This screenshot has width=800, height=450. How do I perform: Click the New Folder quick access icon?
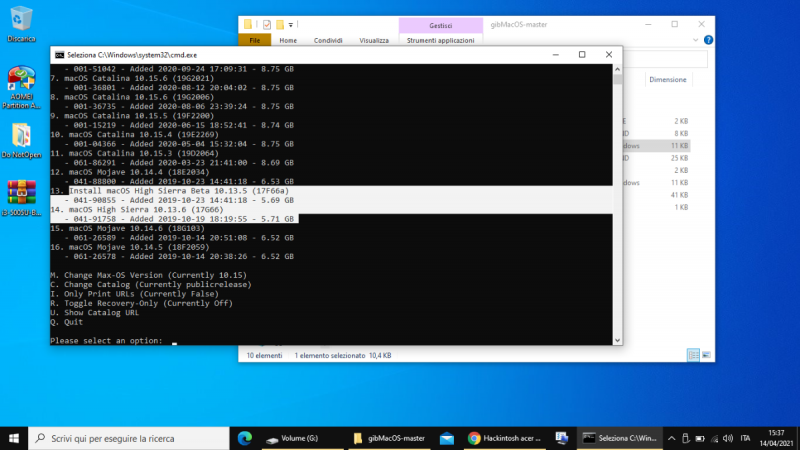(280, 24)
